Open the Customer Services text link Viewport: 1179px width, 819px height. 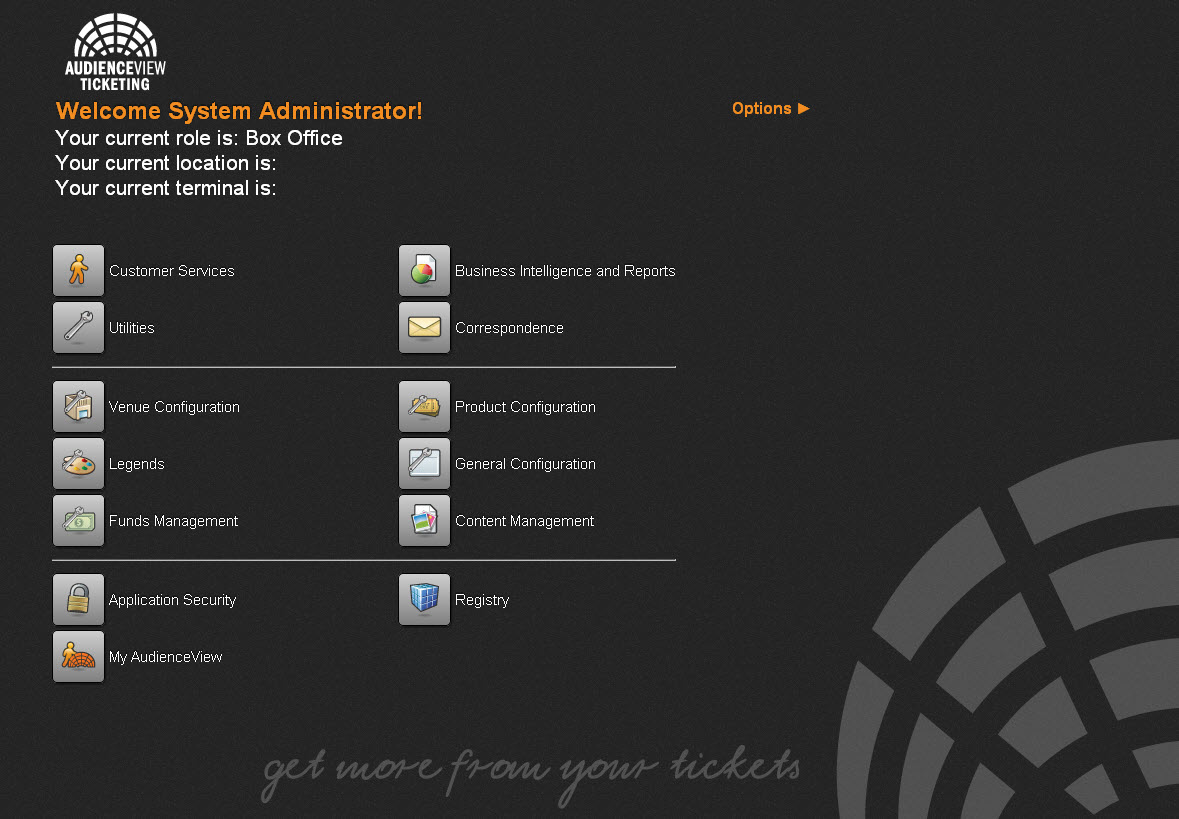pos(171,271)
